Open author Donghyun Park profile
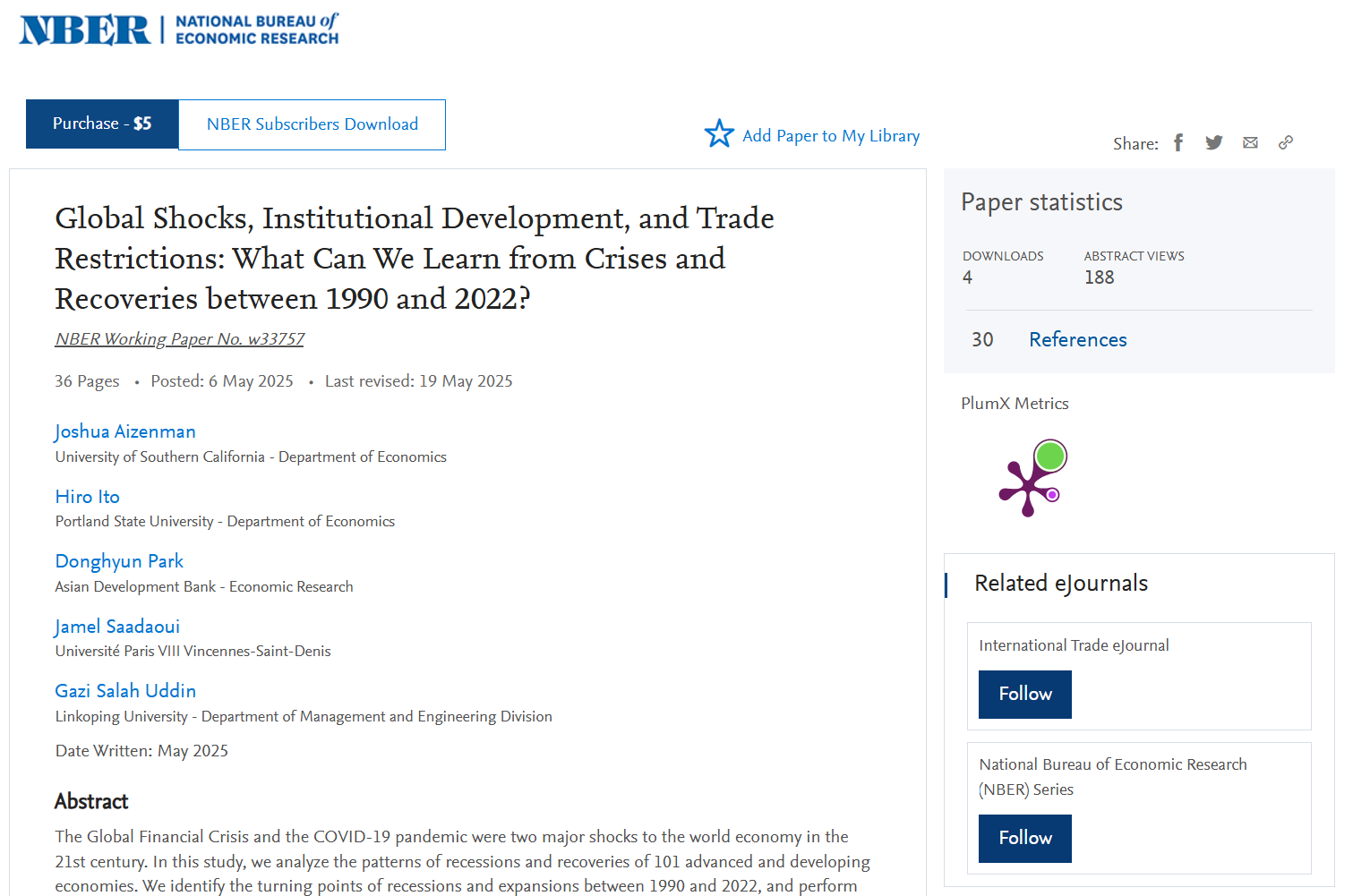Image resolution: width=1353 pixels, height=896 pixels. coord(119,561)
